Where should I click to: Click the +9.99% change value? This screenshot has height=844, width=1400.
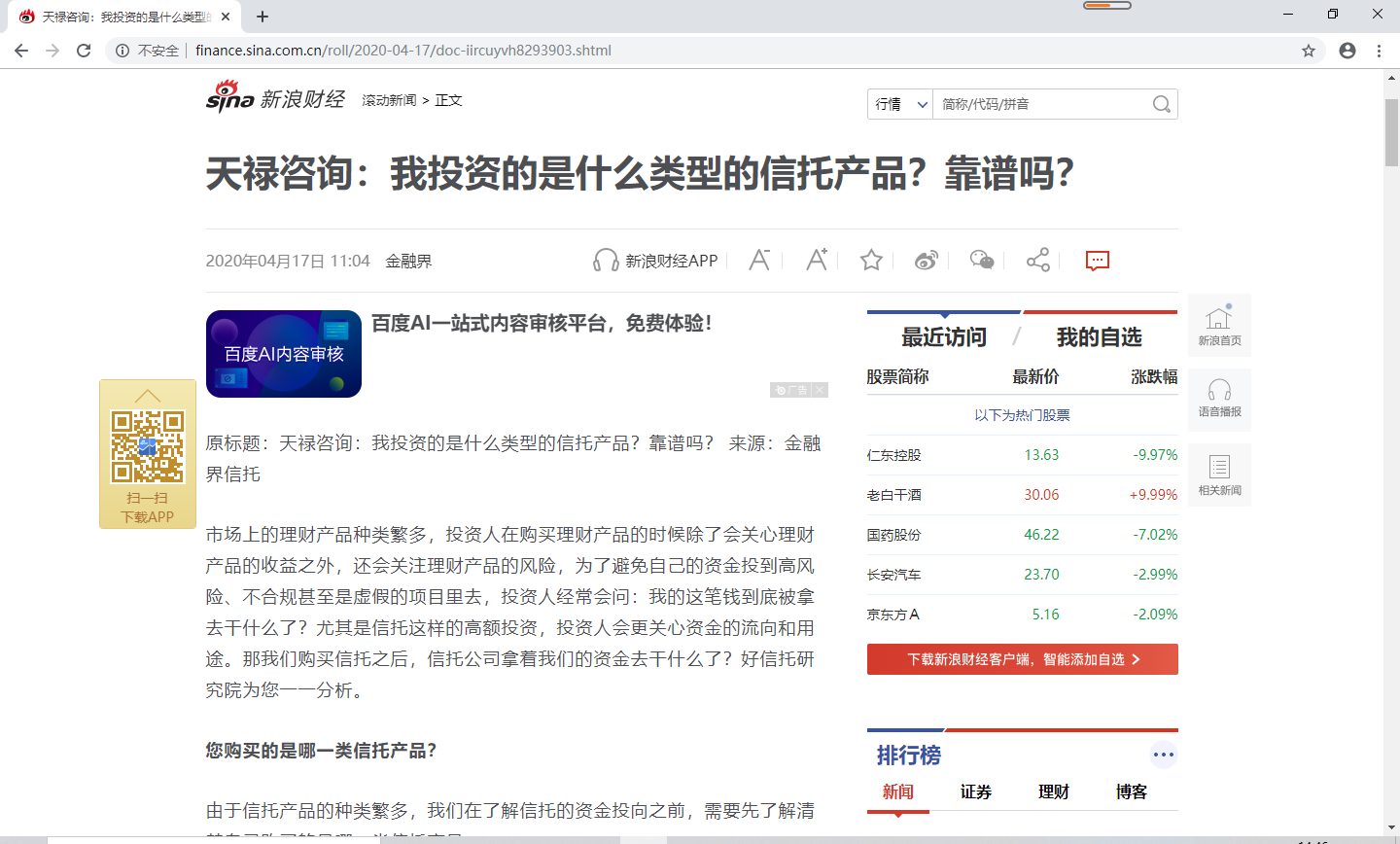[1153, 495]
